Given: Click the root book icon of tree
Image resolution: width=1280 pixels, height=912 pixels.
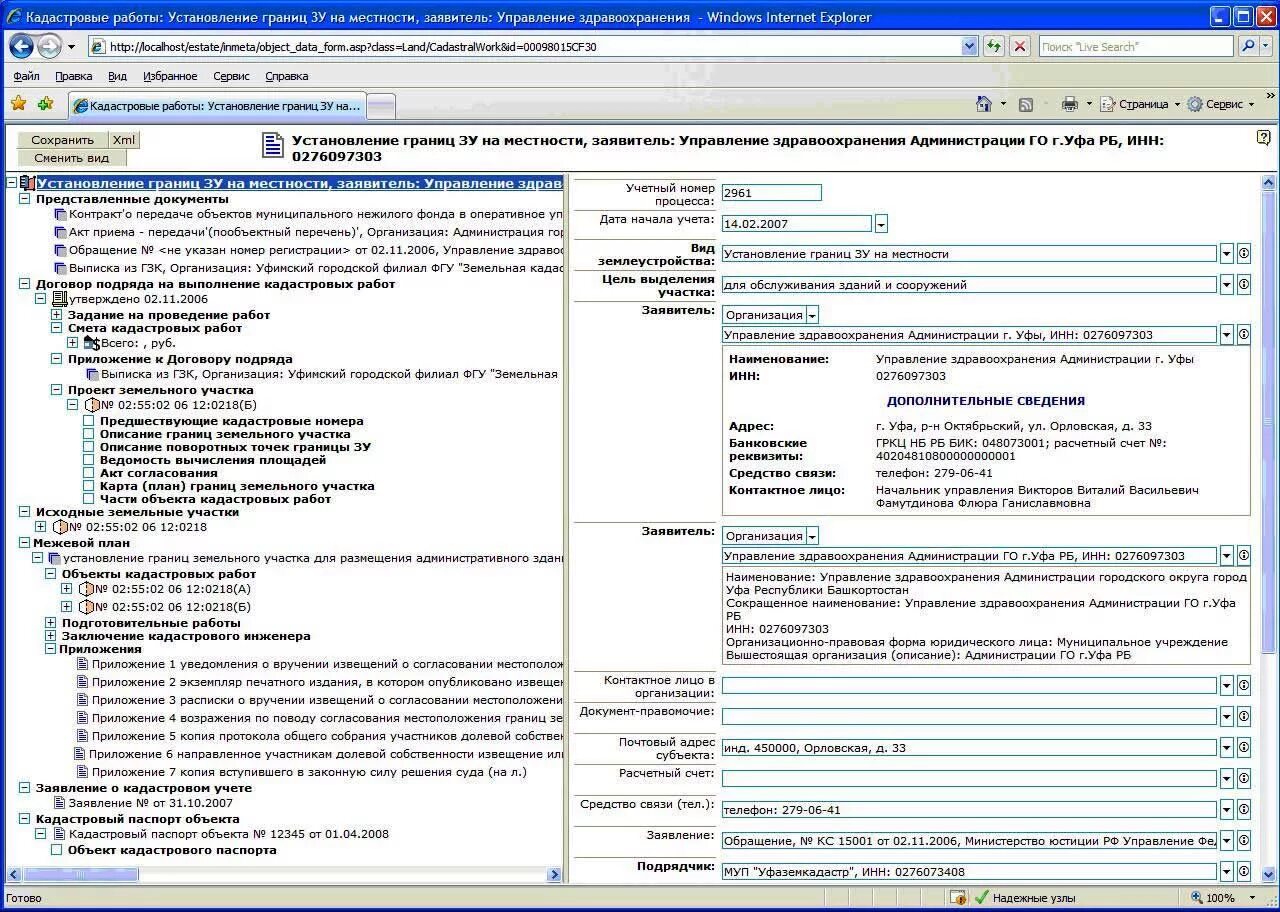Looking at the screenshot, I should coord(27,184).
